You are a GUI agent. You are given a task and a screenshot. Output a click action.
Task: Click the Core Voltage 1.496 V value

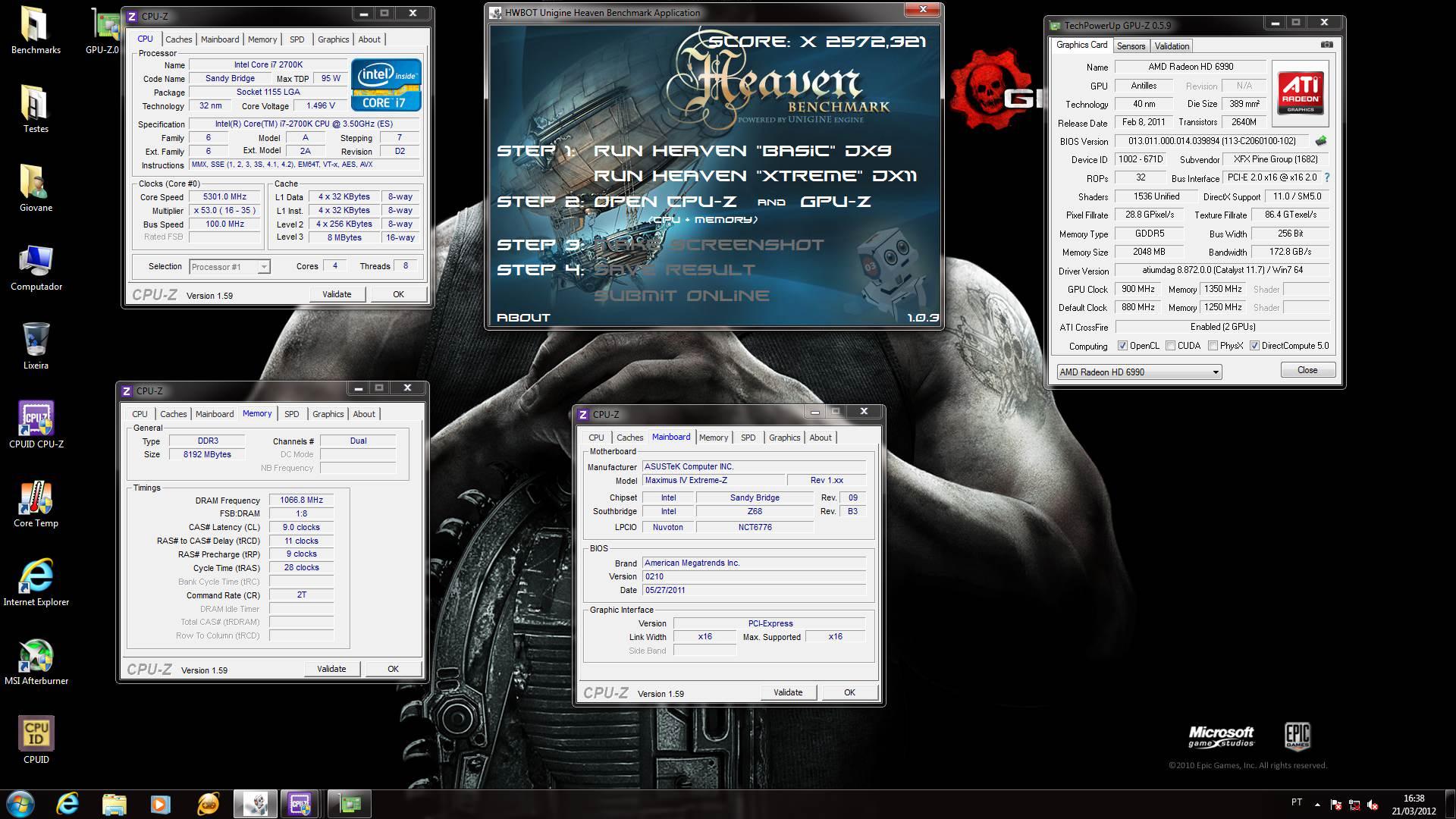tap(320, 105)
